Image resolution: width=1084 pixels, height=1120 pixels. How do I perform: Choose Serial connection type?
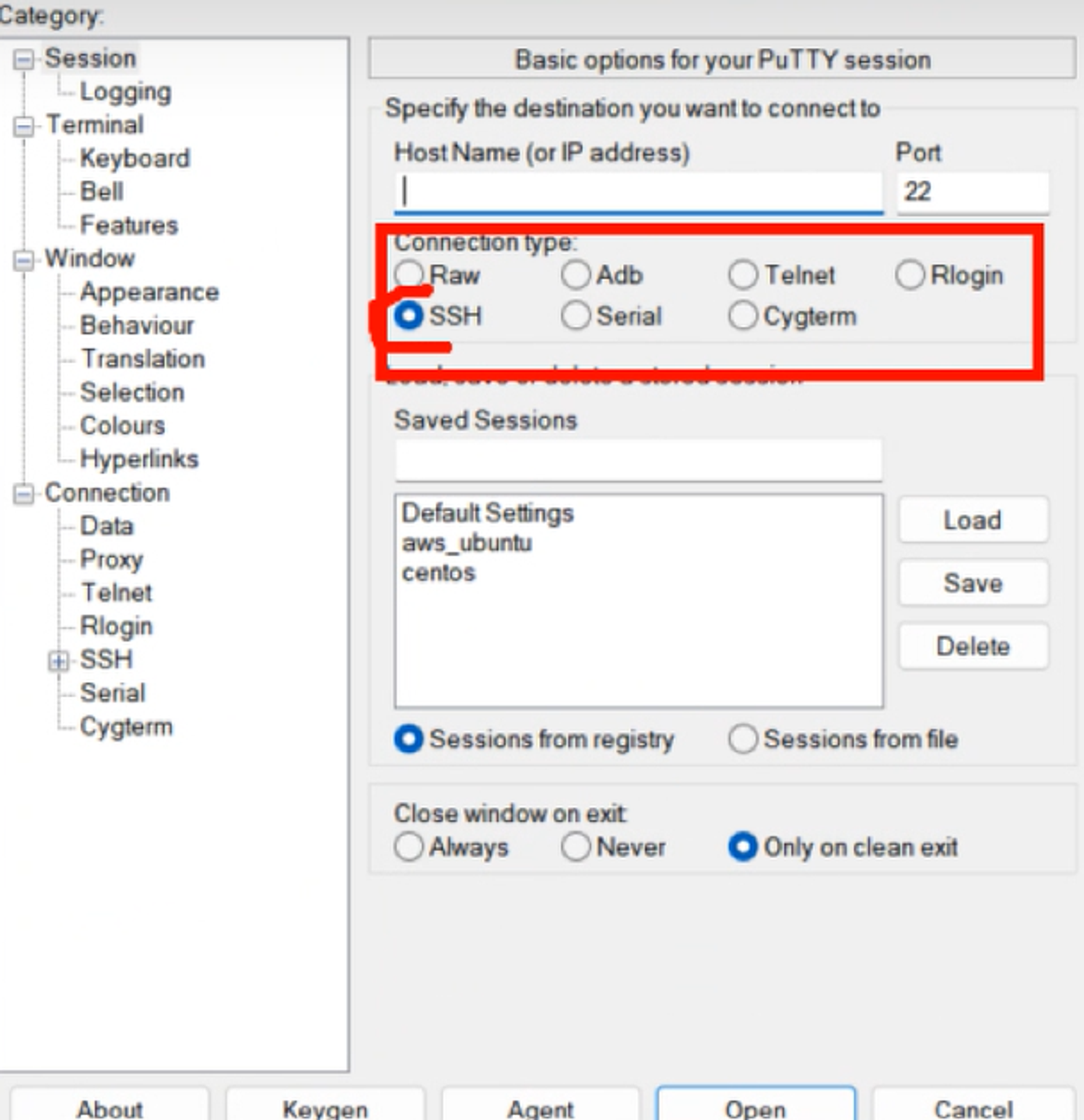[576, 316]
